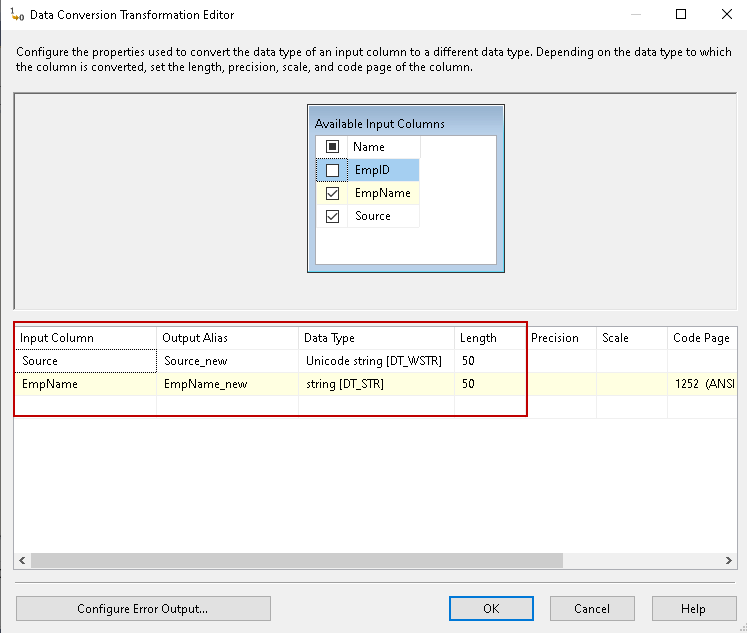Image resolution: width=747 pixels, height=633 pixels.
Task: Edit the EmpName_new output alias cell
Action: click(227, 384)
